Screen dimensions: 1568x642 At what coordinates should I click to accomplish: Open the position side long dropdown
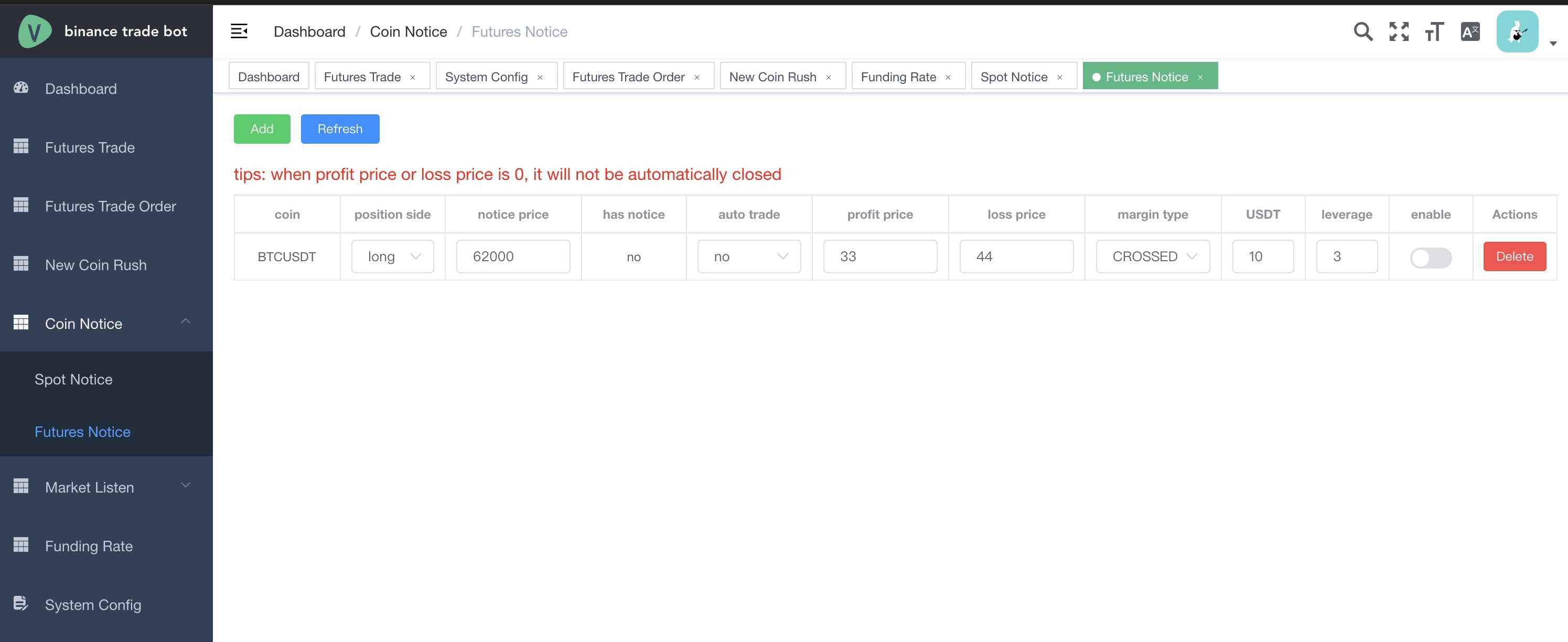[x=393, y=256]
